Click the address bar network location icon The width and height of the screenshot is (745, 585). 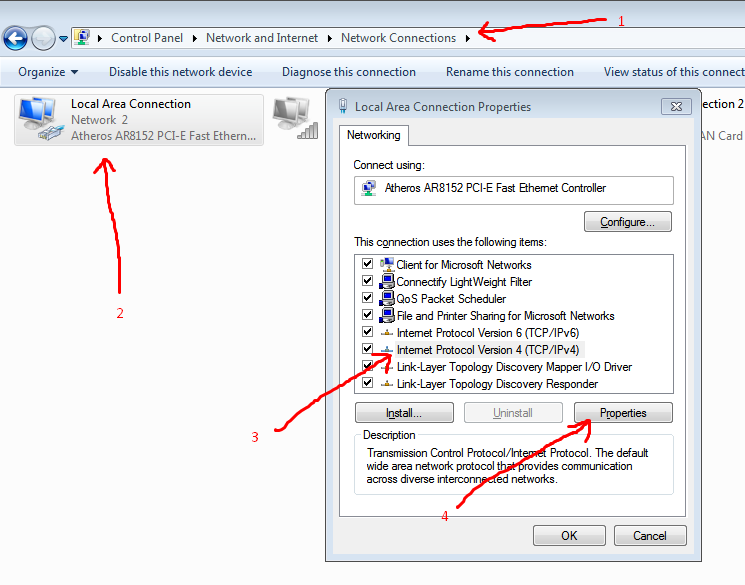(x=82, y=38)
